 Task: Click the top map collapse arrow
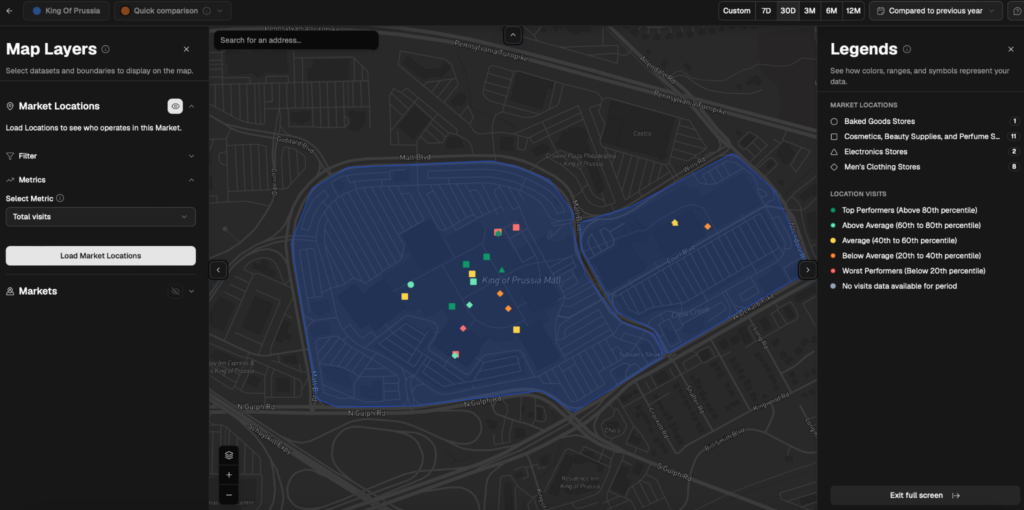[513, 35]
